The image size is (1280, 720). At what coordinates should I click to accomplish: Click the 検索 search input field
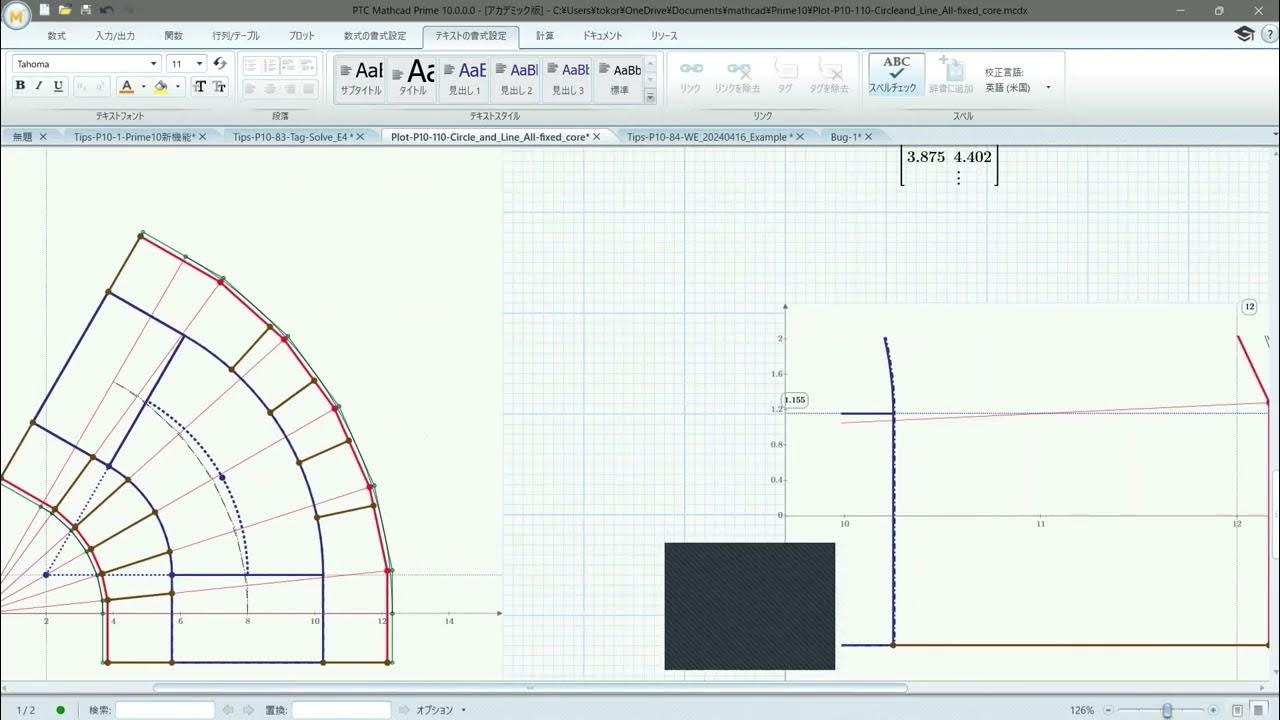pos(165,710)
